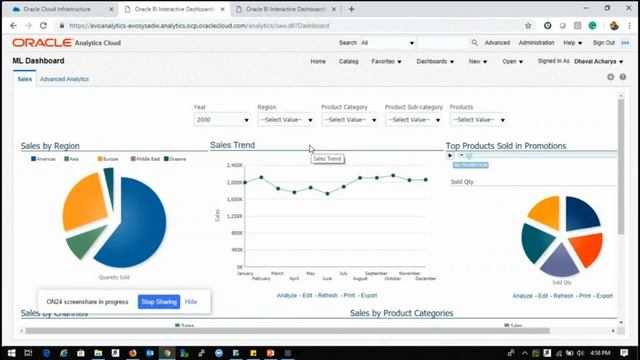Viewport: 640px width, 360px height.
Task: Play the promotions slider animation
Action: [450, 156]
